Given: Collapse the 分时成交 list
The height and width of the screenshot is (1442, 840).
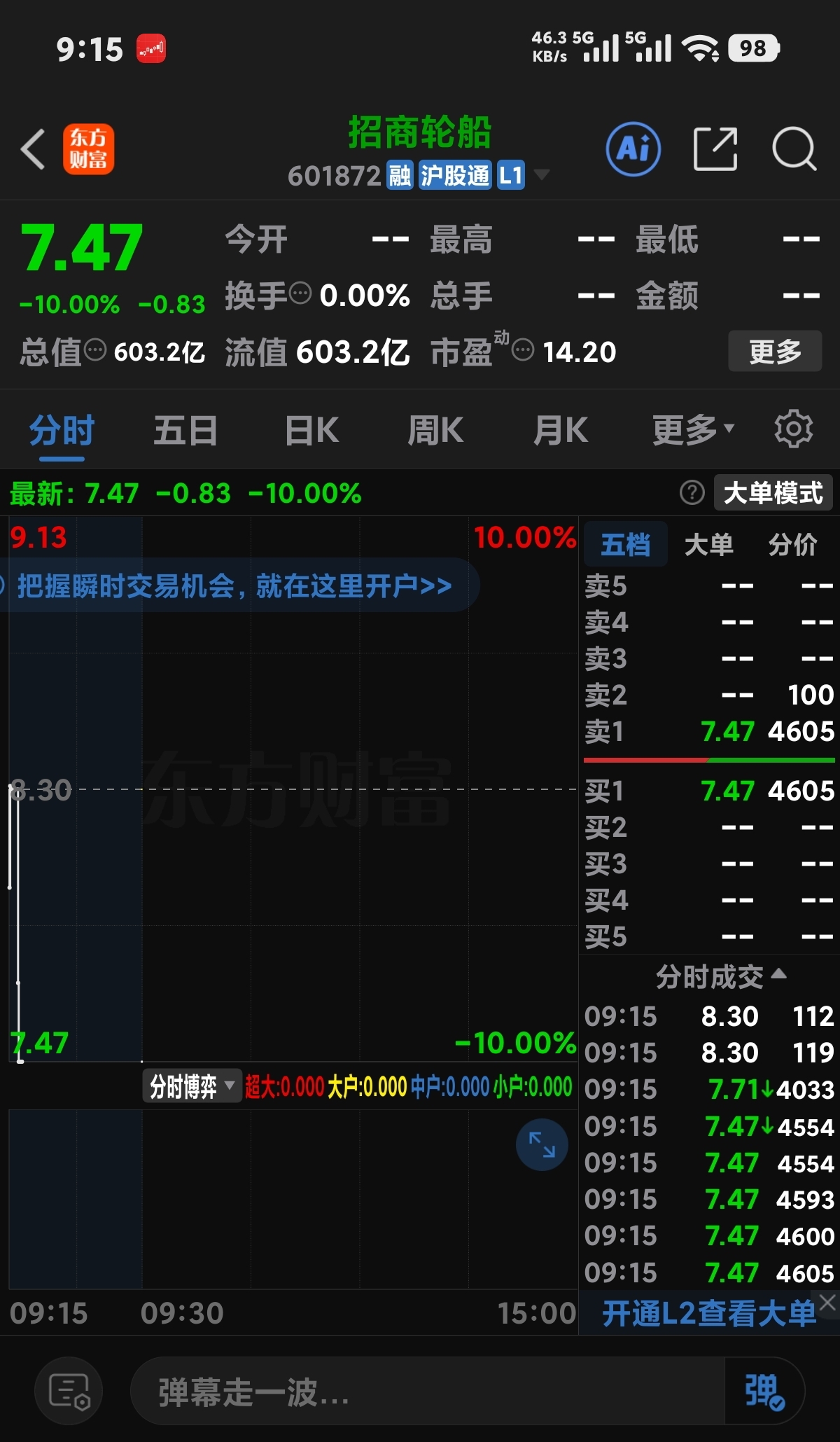Looking at the screenshot, I should point(721,976).
